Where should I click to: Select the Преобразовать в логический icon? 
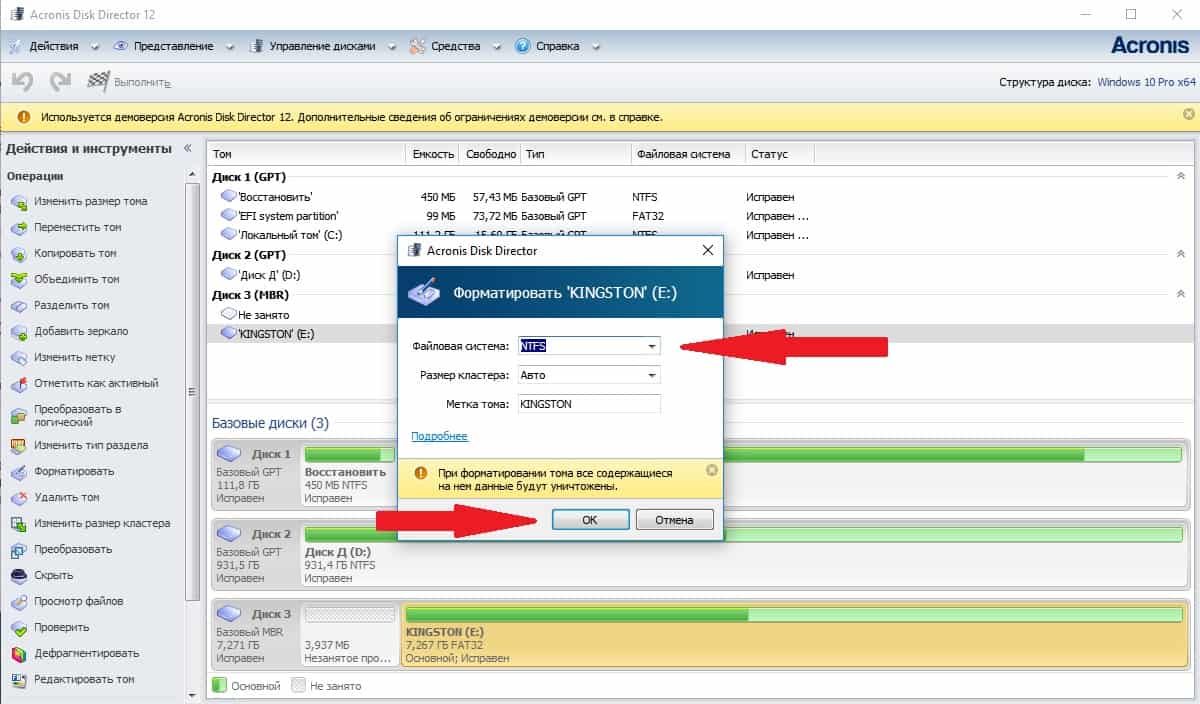point(18,415)
